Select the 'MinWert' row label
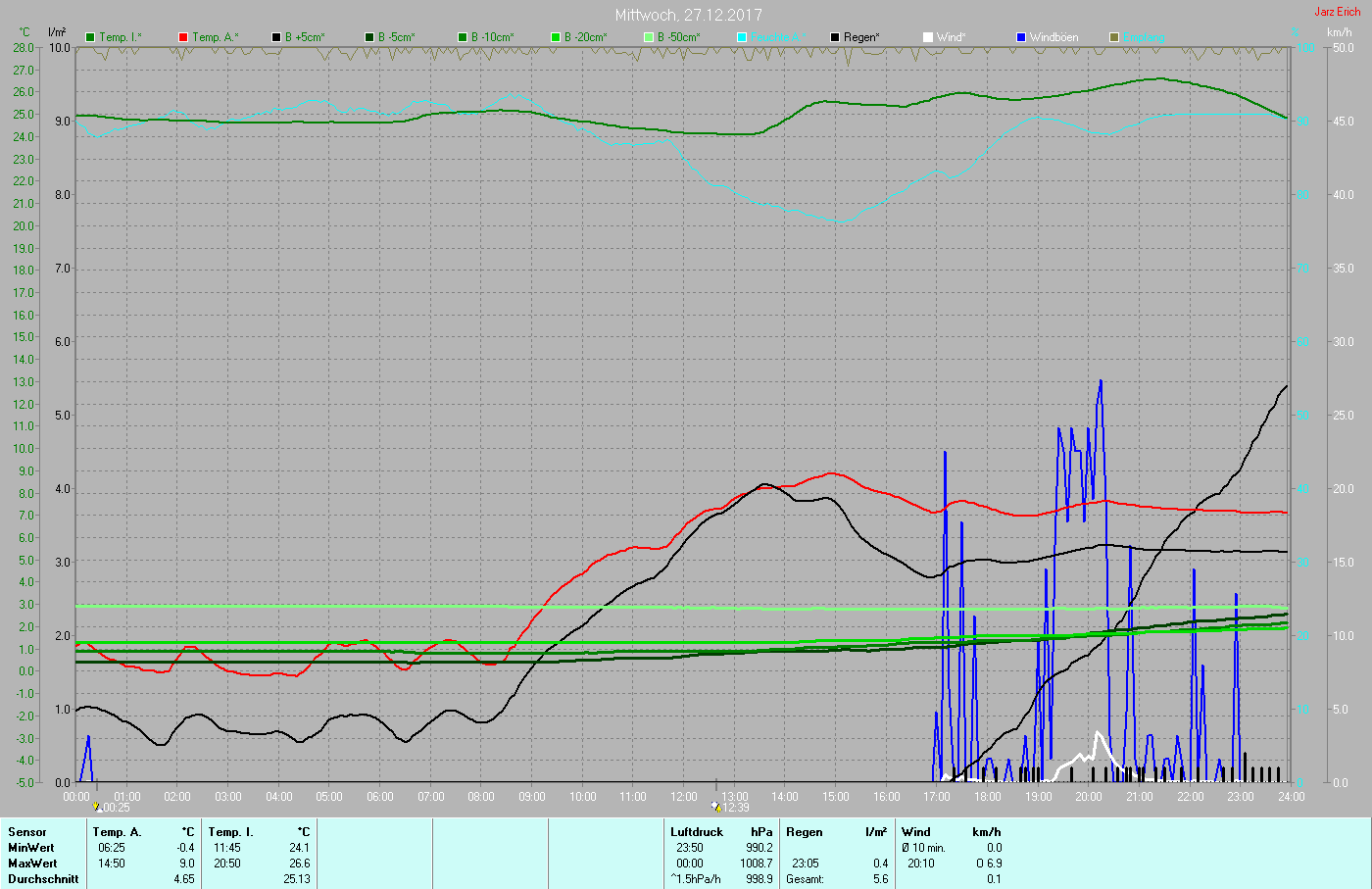Image resolution: width=1372 pixels, height=889 pixels. [x=31, y=848]
